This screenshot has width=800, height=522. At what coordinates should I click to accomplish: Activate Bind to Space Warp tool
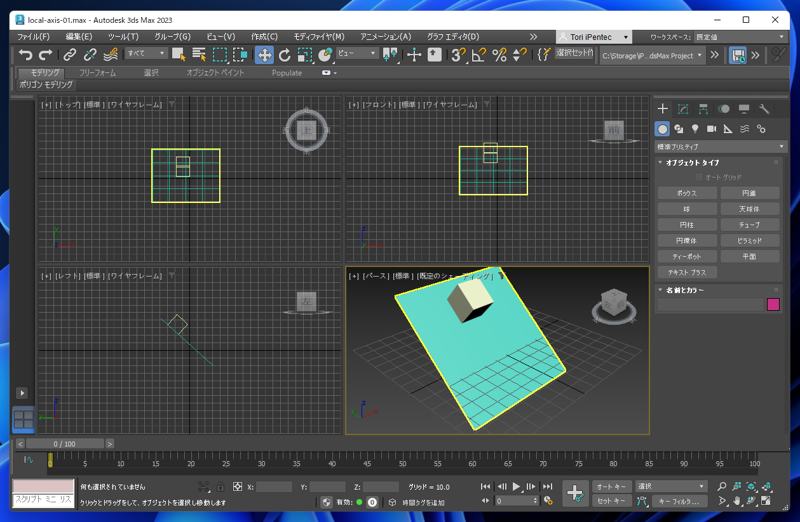point(110,55)
